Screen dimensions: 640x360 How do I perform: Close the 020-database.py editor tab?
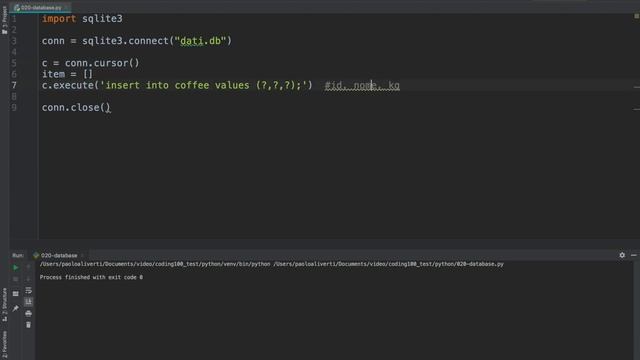[x=67, y=8]
